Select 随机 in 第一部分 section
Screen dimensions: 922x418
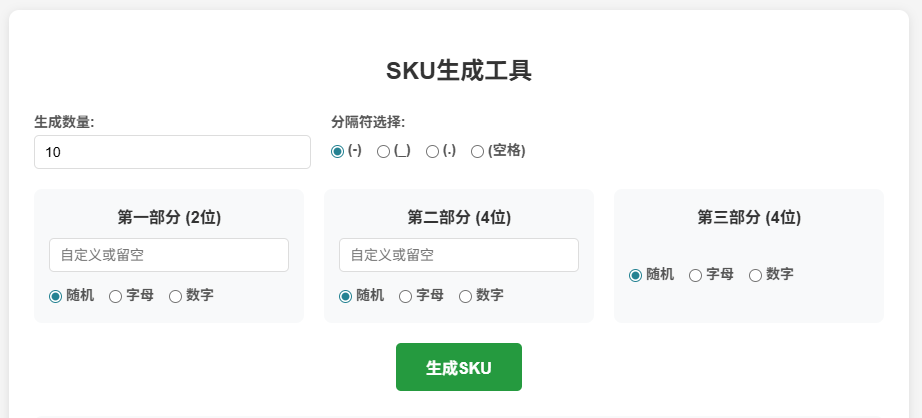pos(56,296)
